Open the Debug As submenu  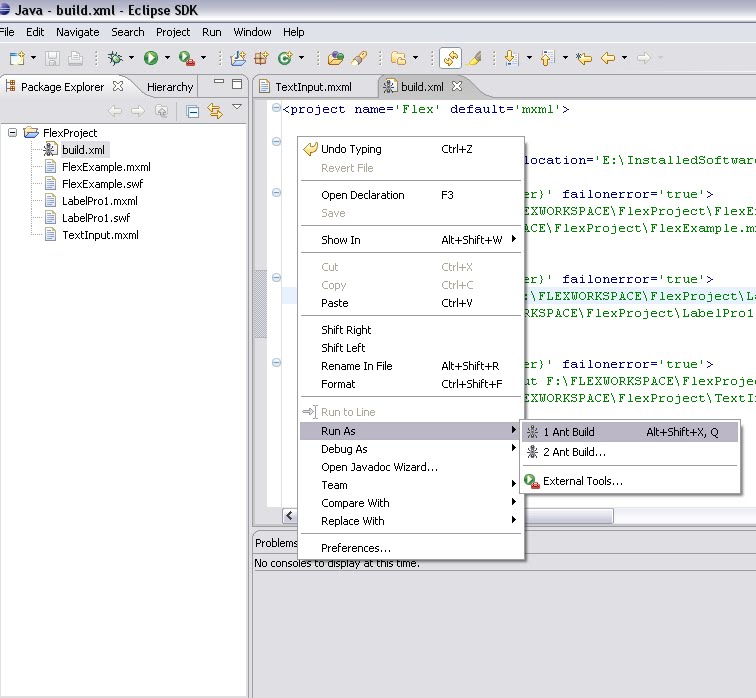click(411, 449)
